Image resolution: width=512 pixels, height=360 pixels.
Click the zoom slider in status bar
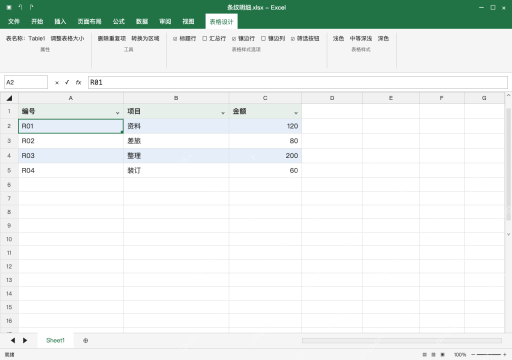point(489,355)
